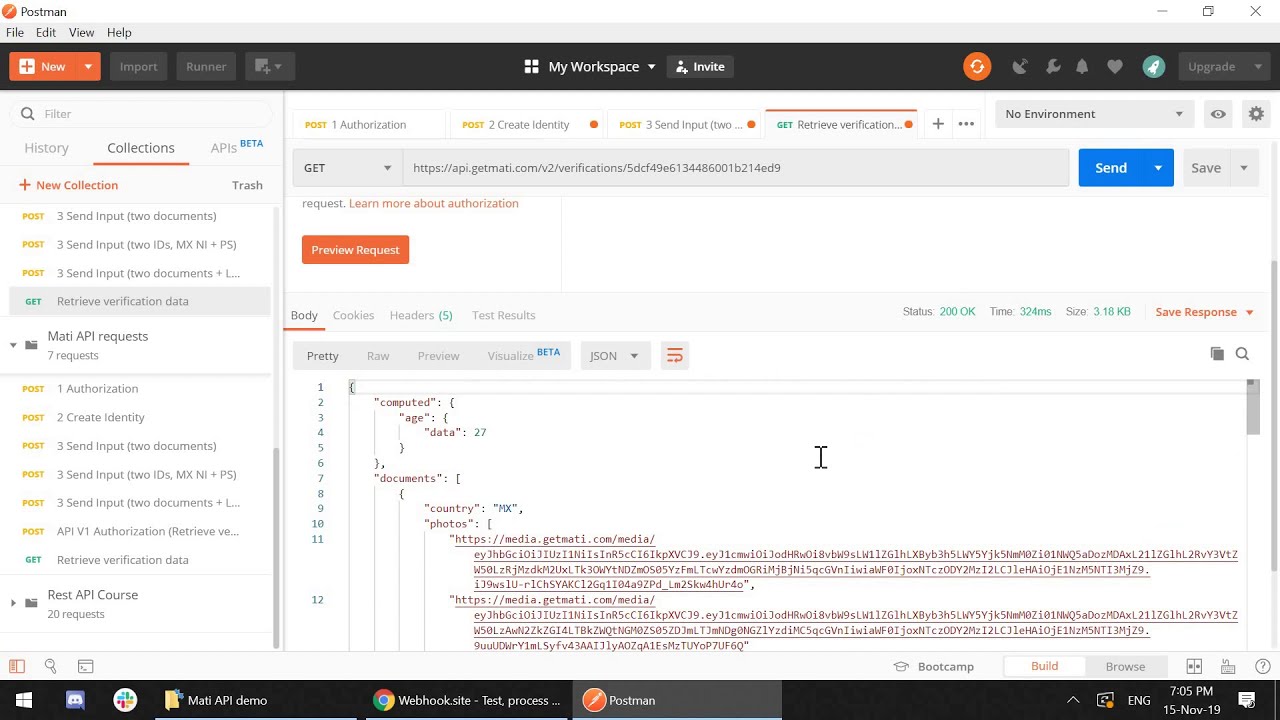Open Postman console icon in bottom bar
Viewport: 1280px width, 720px height.
point(85,666)
